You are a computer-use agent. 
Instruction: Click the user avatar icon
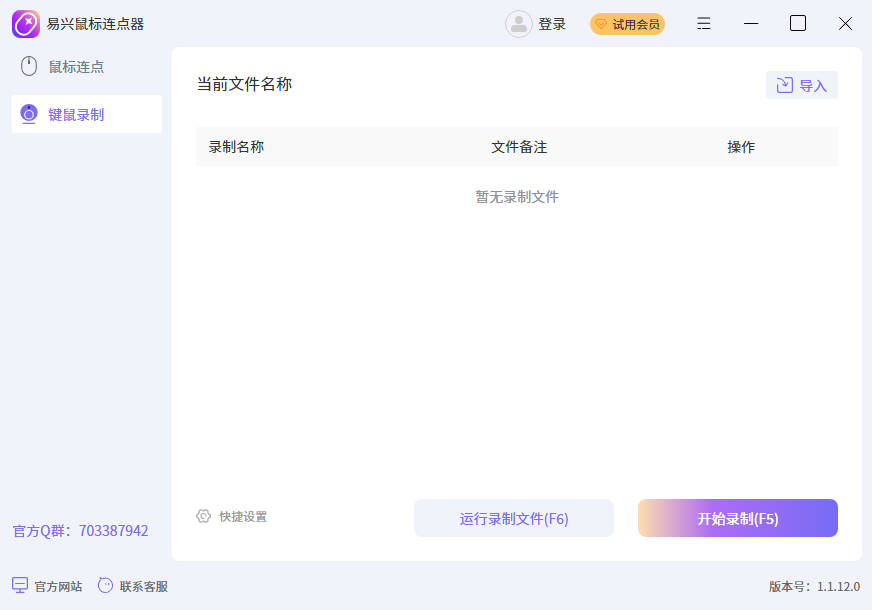[518, 24]
